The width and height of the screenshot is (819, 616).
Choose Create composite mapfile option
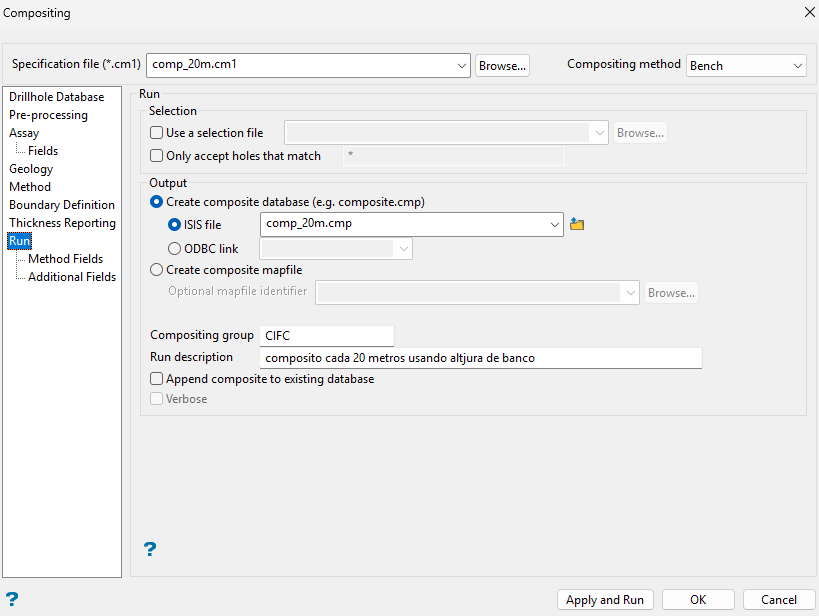[x=156, y=270]
